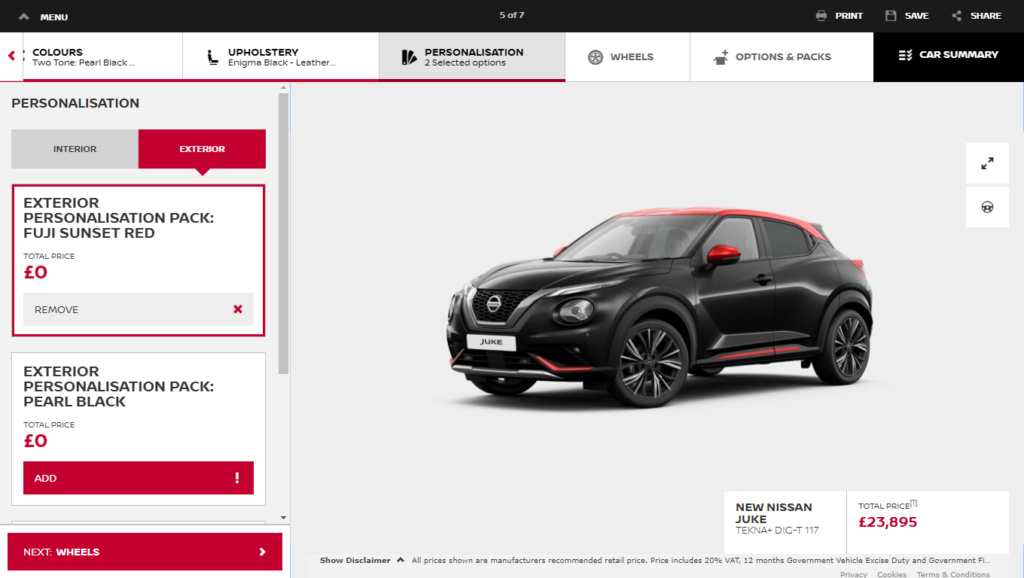Open the Colours step tab
The height and width of the screenshot is (578, 1024).
[x=102, y=57]
